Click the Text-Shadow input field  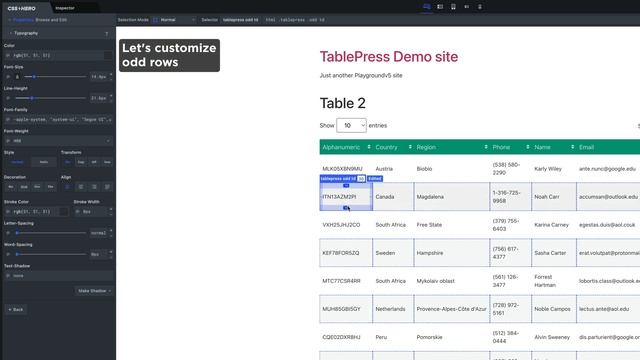(x=58, y=276)
